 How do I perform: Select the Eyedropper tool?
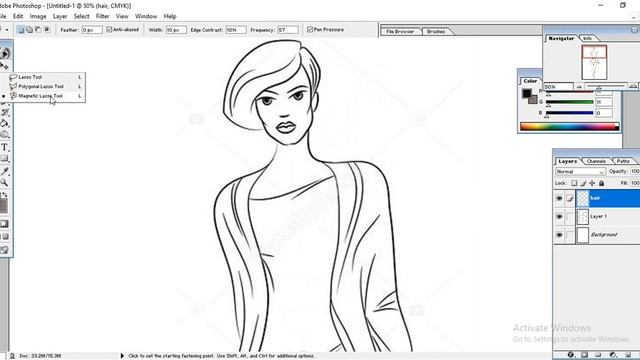pyautogui.click(x=4, y=171)
